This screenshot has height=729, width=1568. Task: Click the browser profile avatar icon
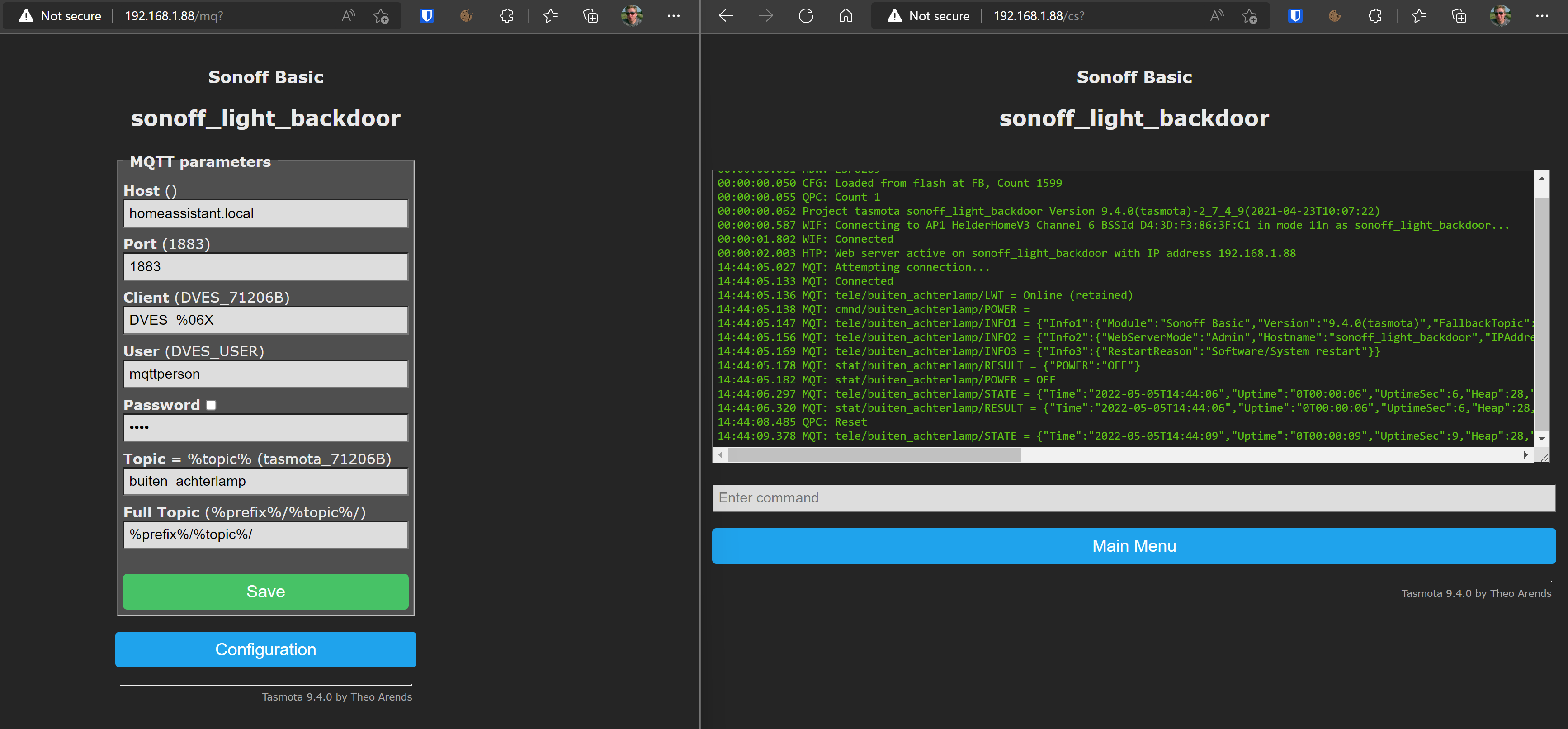point(1501,16)
